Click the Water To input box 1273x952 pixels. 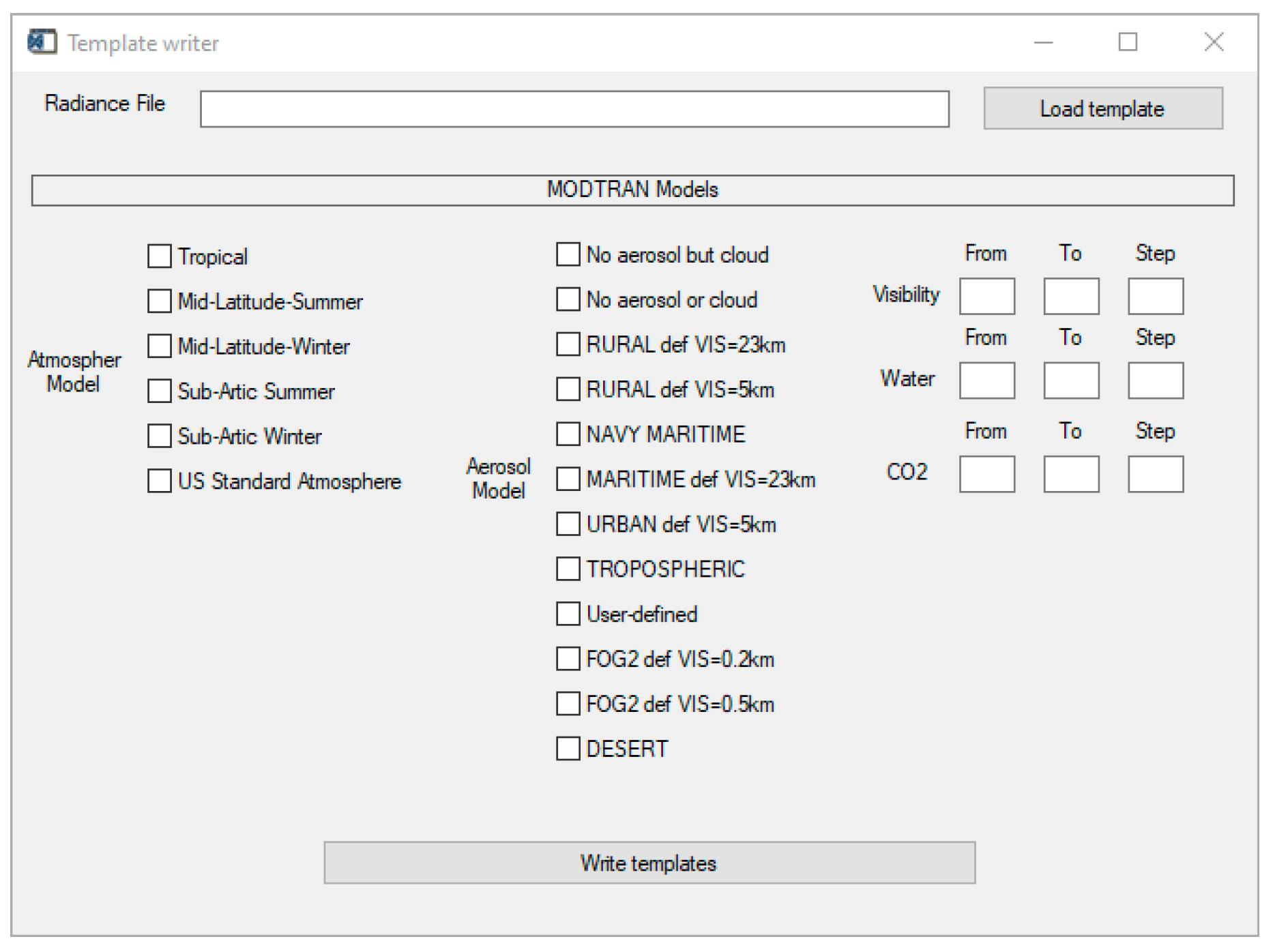(1070, 381)
